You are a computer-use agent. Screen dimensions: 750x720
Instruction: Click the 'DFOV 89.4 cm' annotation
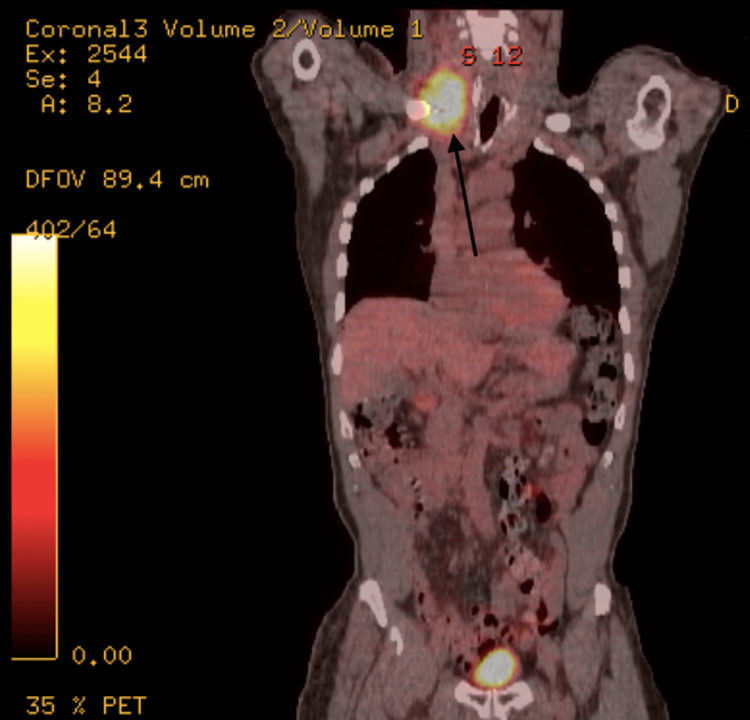tap(117, 180)
